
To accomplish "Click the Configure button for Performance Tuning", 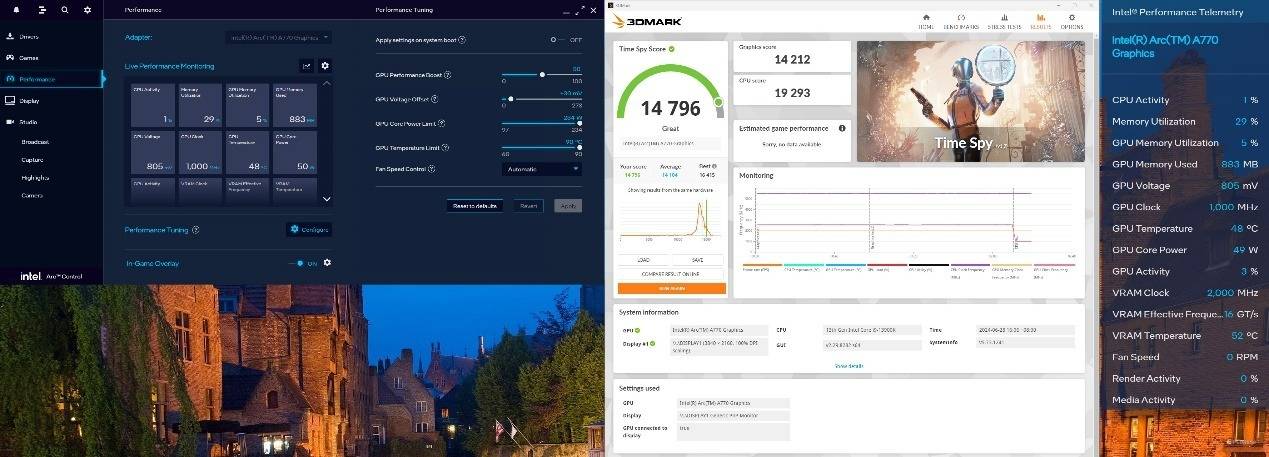I will (309, 229).
